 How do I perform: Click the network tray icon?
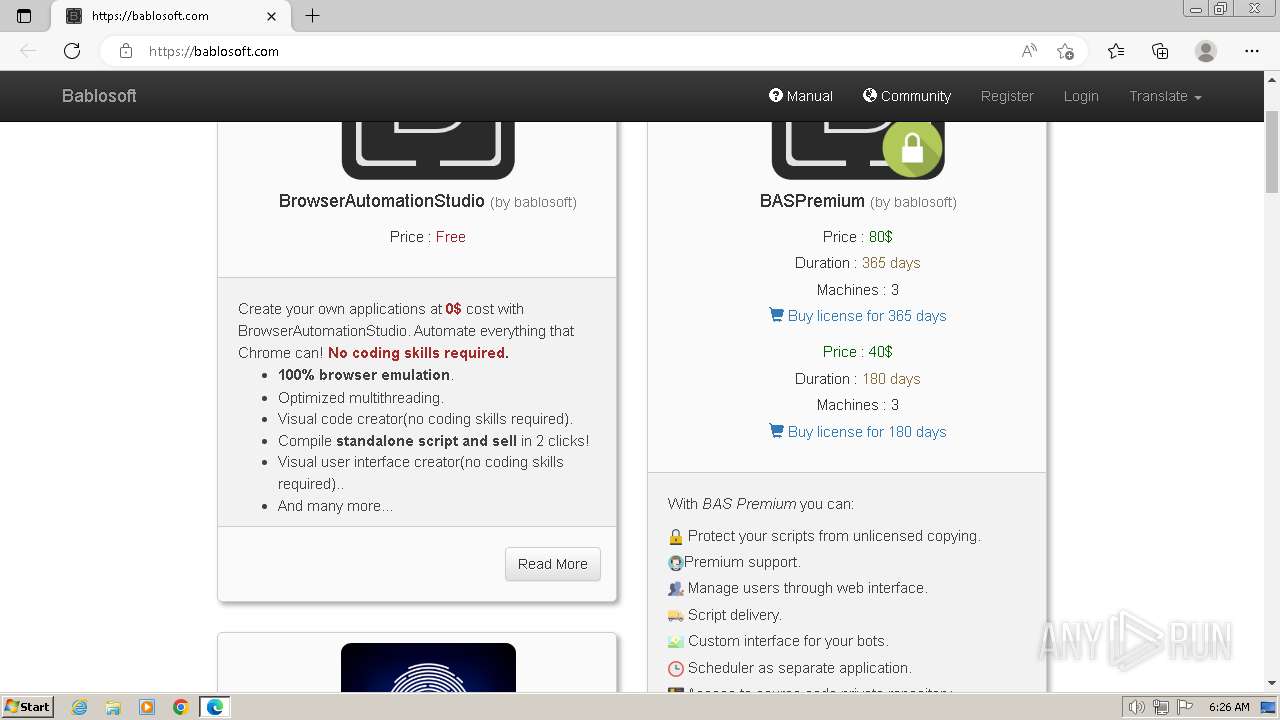point(1160,707)
